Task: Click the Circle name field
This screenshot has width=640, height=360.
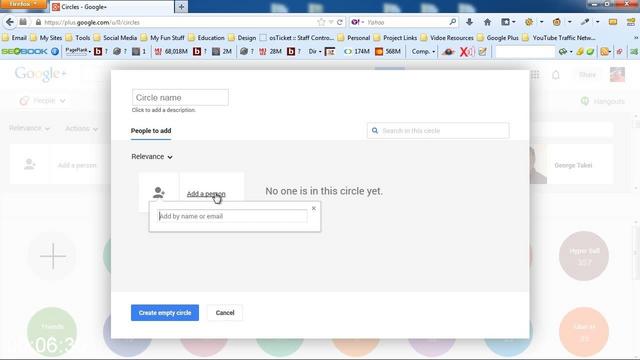Action: [180, 98]
